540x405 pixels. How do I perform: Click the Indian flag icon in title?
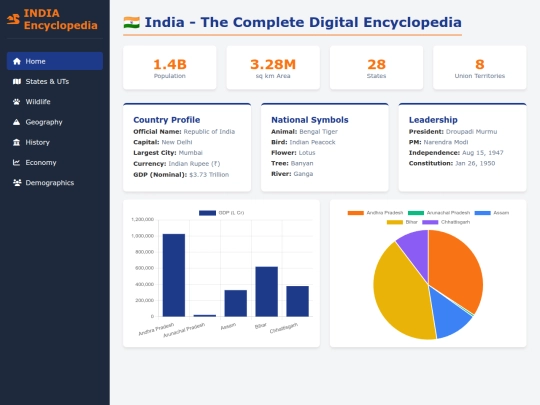[132, 22]
